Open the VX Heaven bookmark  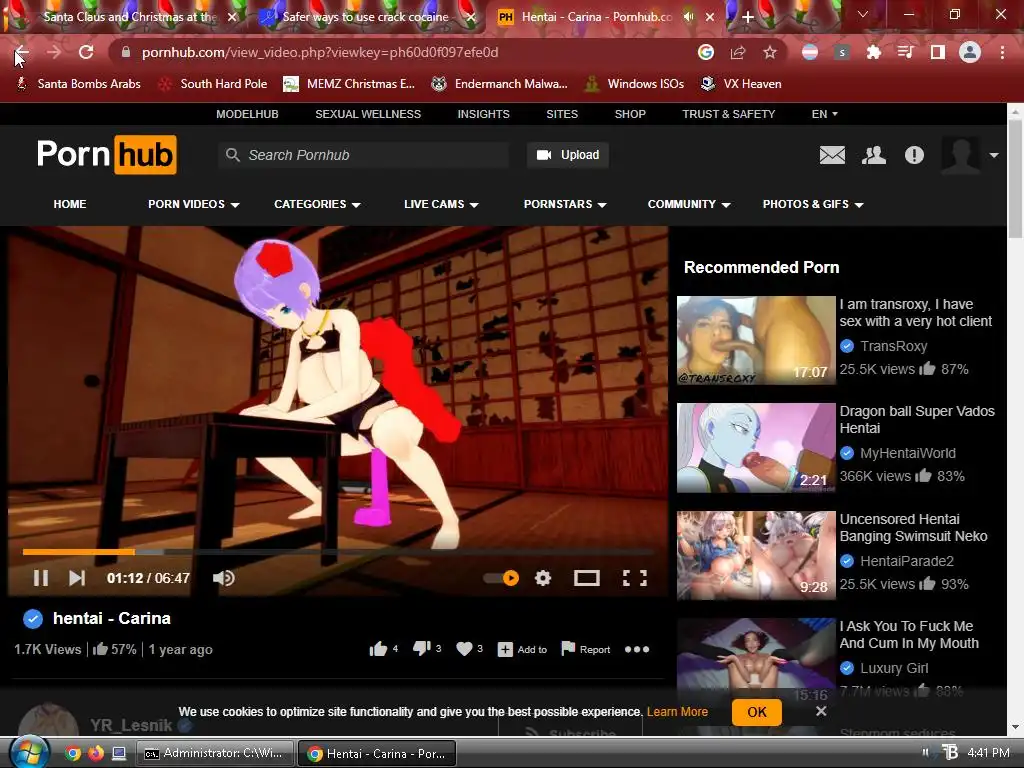tap(741, 84)
